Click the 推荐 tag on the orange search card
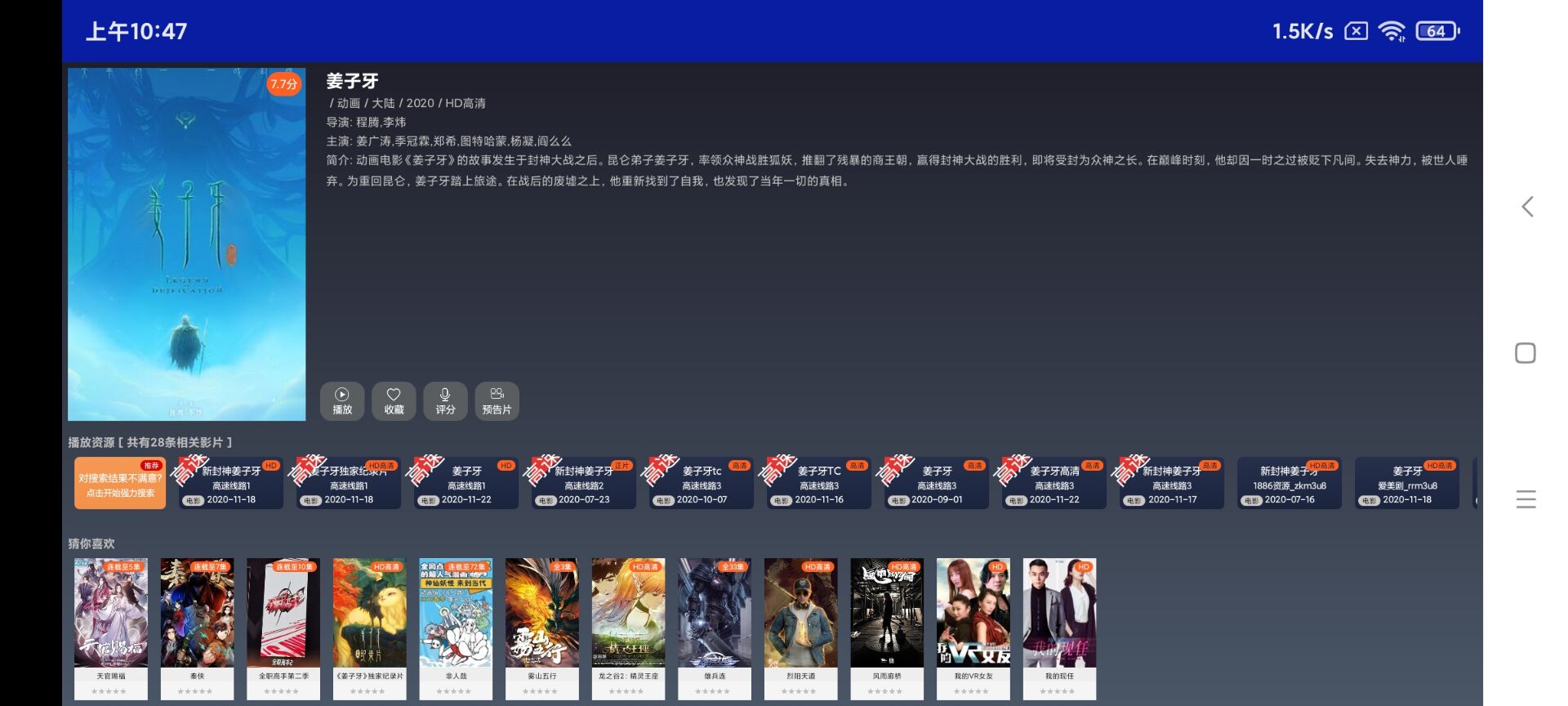The image size is (1568, 706). 151,465
